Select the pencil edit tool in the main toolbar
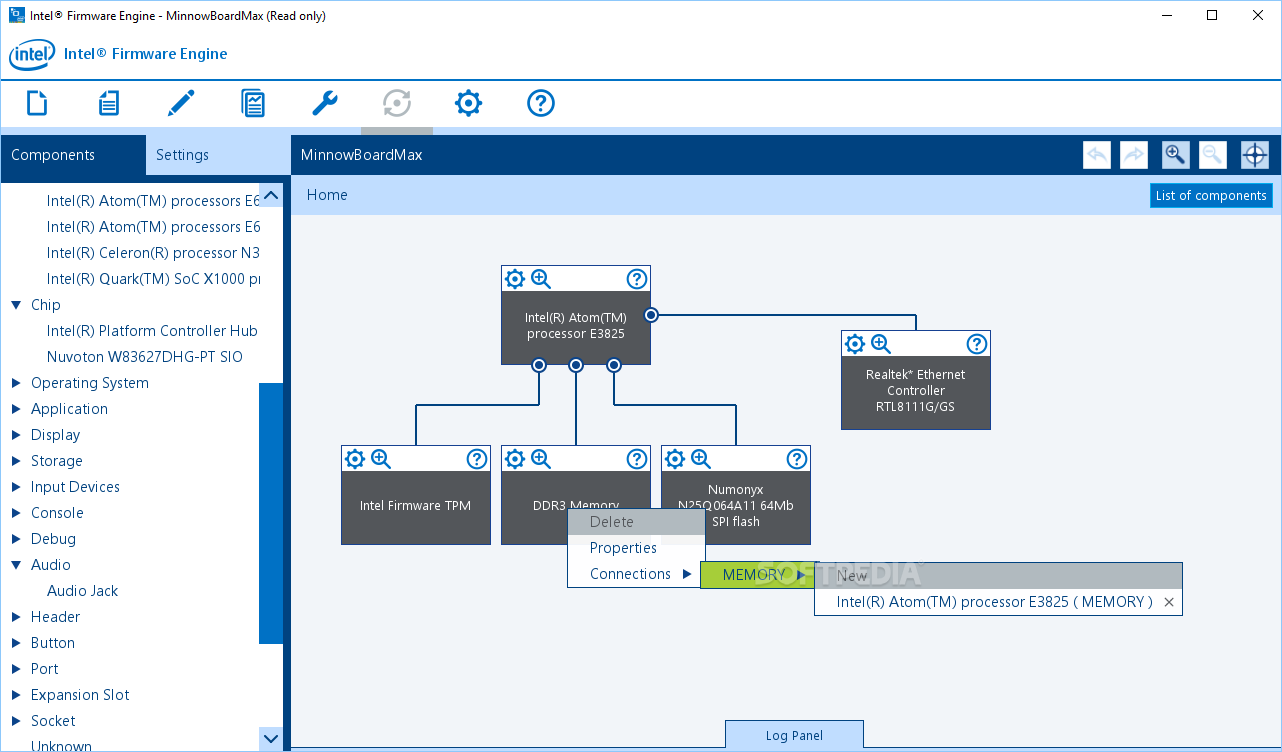Screen dimensions: 1282x752 181,103
